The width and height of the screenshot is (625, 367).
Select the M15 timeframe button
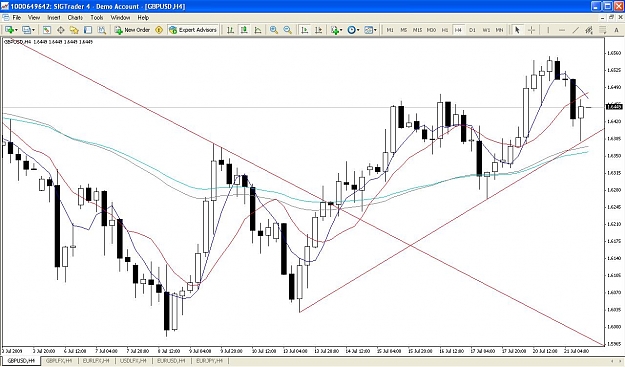[x=417, y=30]
